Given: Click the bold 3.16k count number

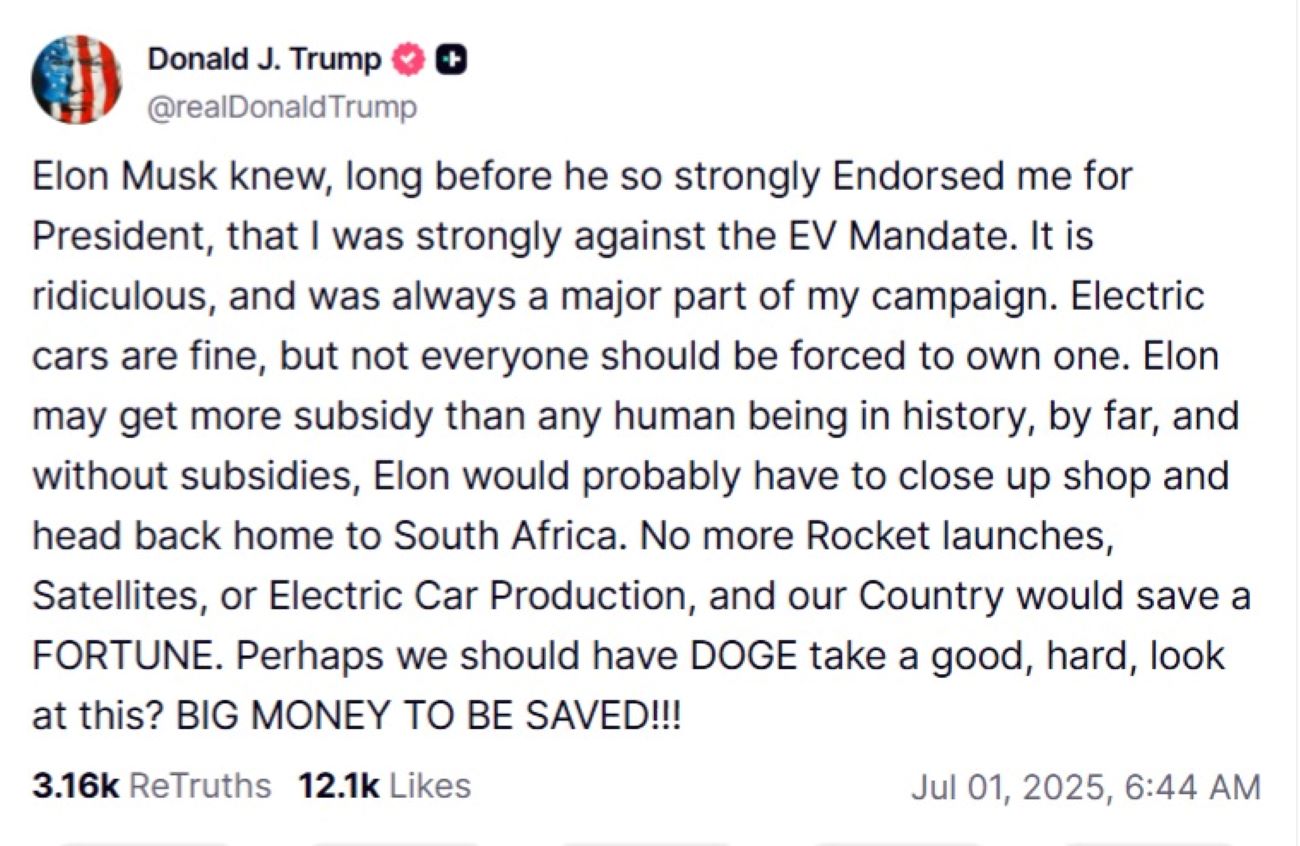Looking at the screenshot, I should coord(76,786).
